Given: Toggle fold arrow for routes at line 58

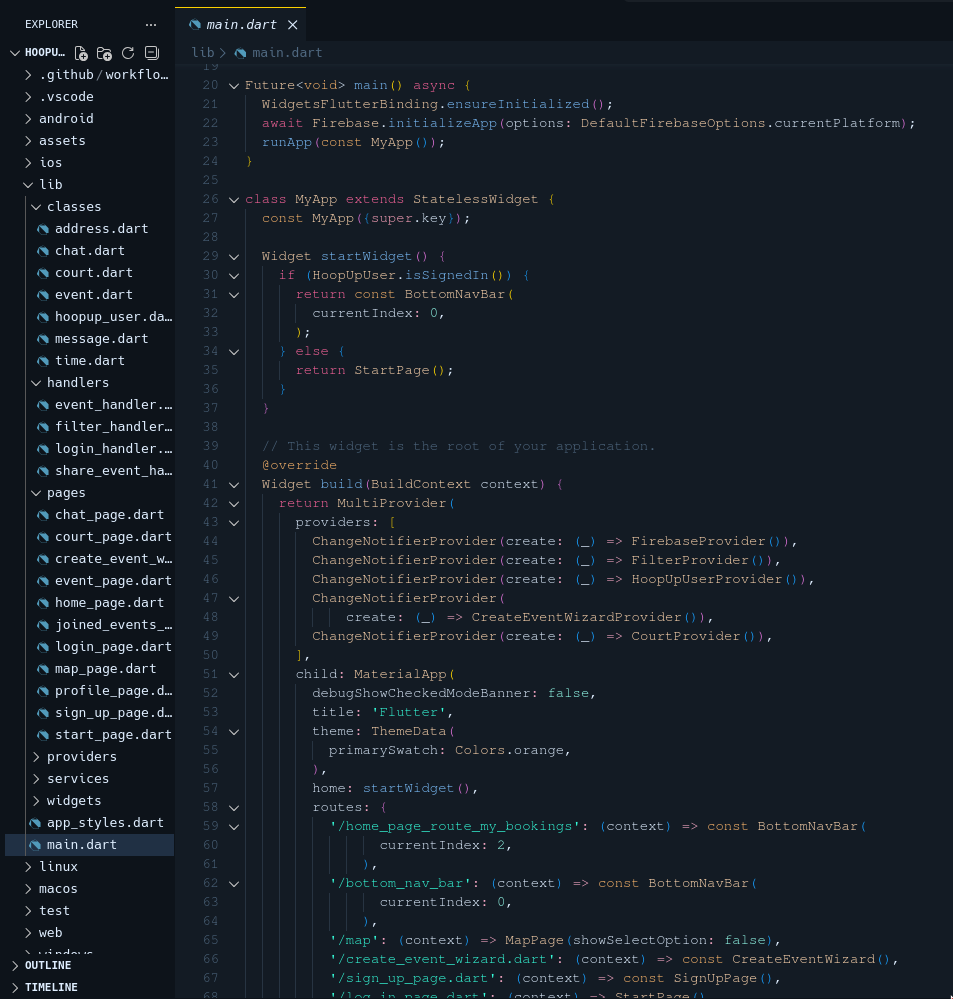Looking at the screenshot, I should tap(234, 807).
